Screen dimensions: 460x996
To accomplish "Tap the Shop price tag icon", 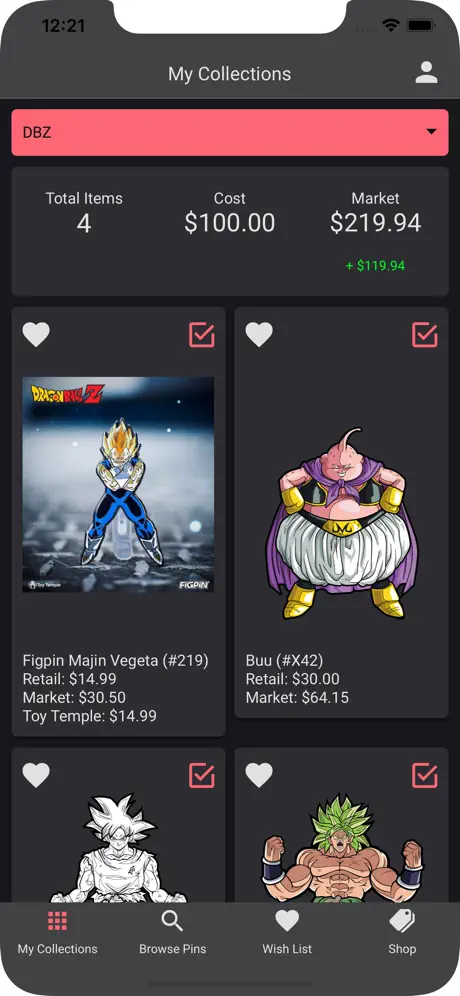I will coord(402,920).
